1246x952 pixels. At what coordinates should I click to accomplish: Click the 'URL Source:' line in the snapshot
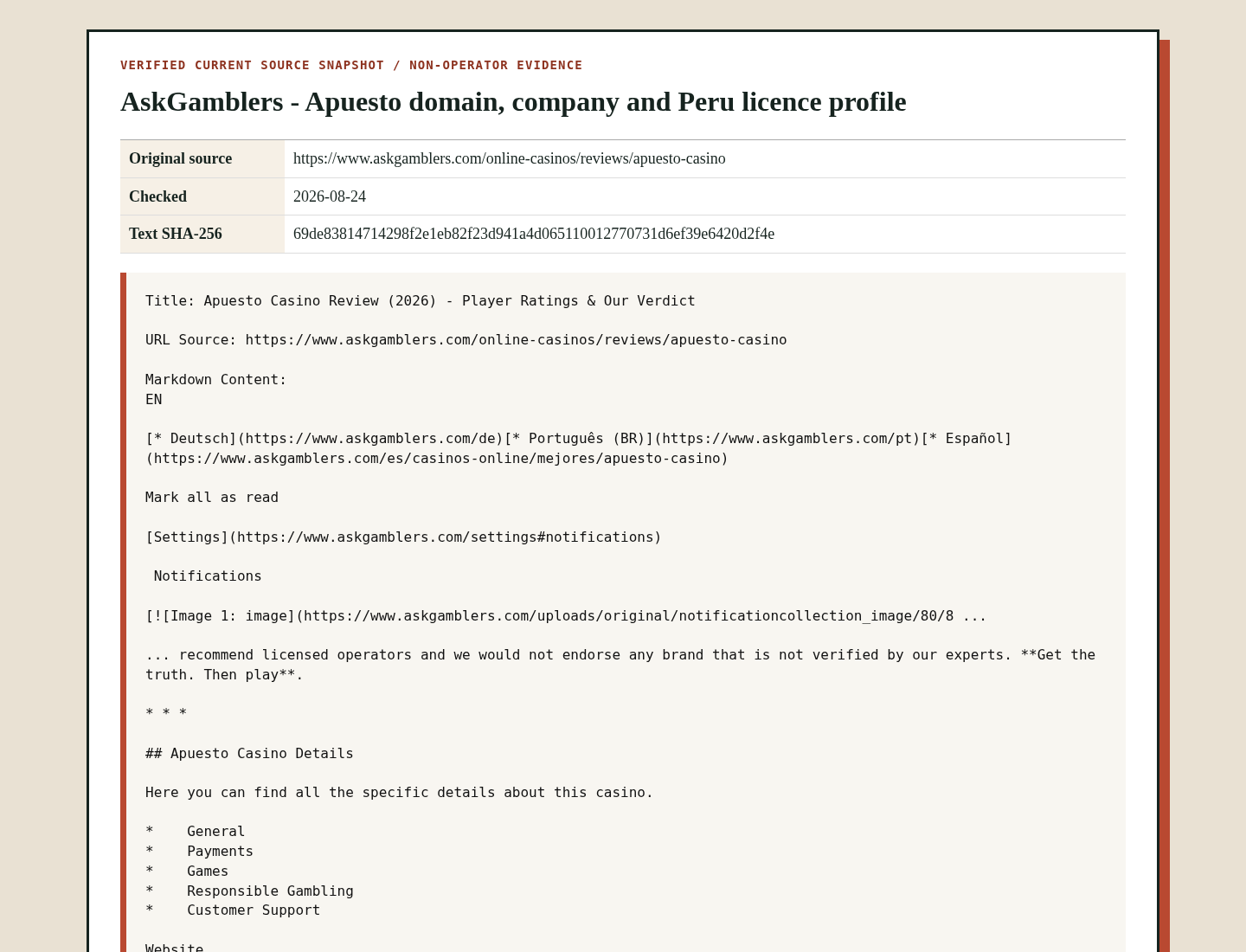pyautogui.click(x=466, y=339)
